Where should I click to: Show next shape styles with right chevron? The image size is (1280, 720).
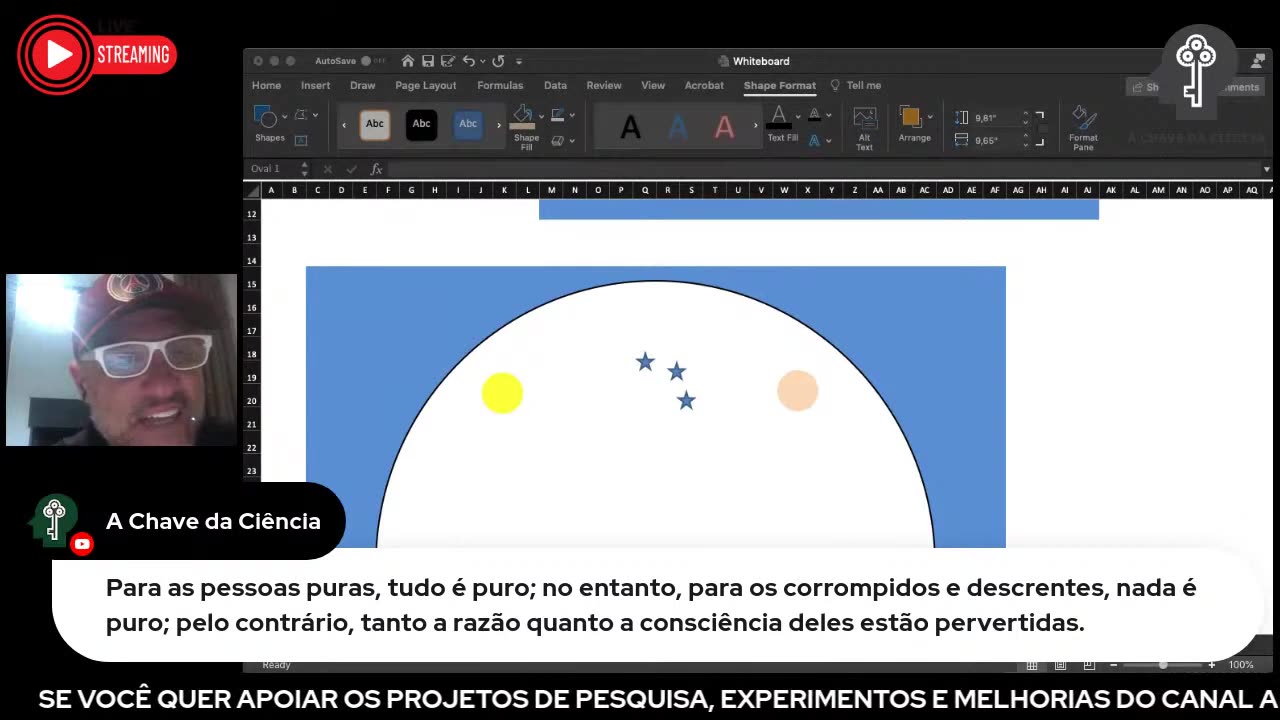[x=499, y=125]
